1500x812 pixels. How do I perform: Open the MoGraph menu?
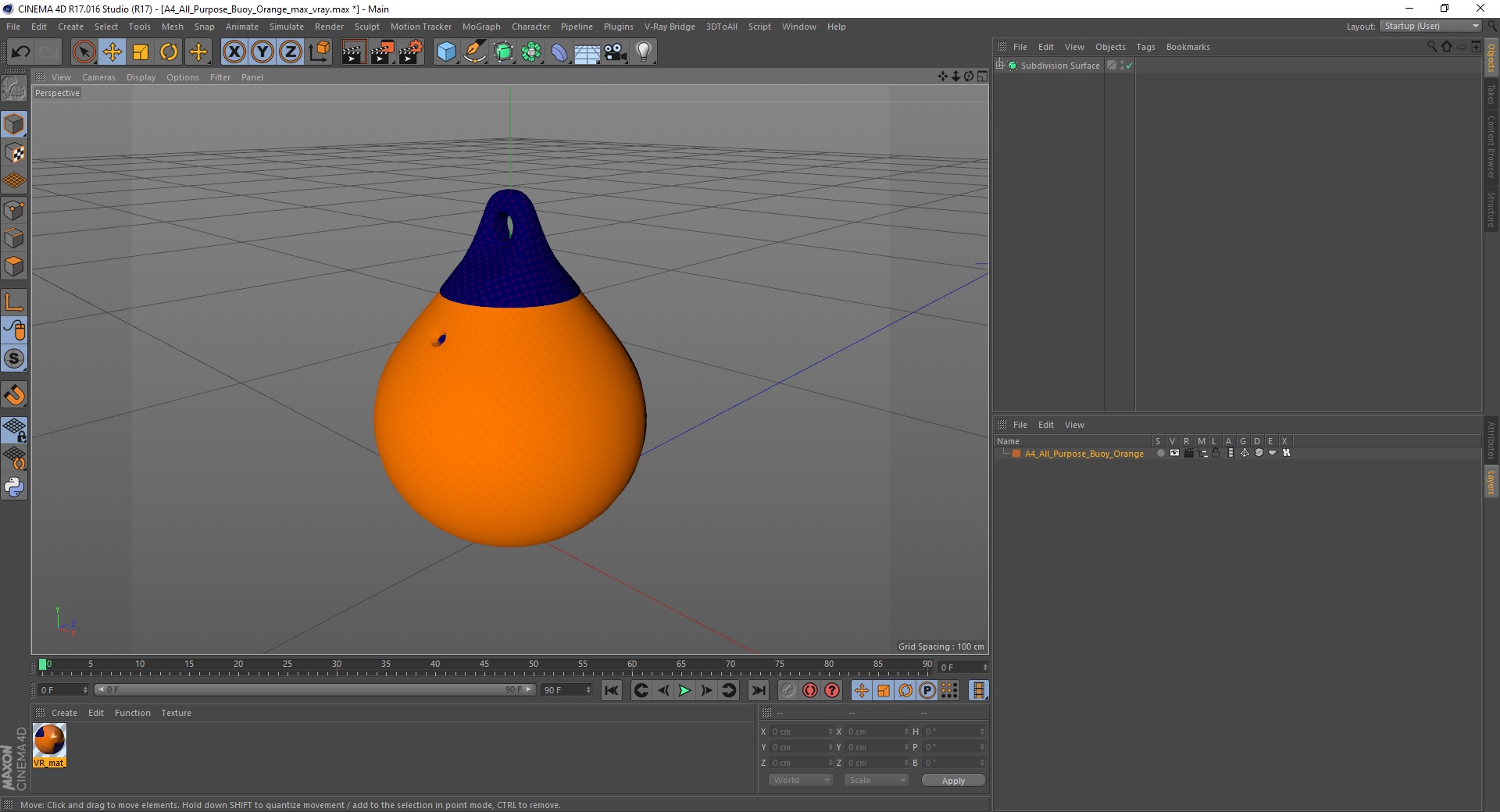pyautogui.click(x=481, y=27)
